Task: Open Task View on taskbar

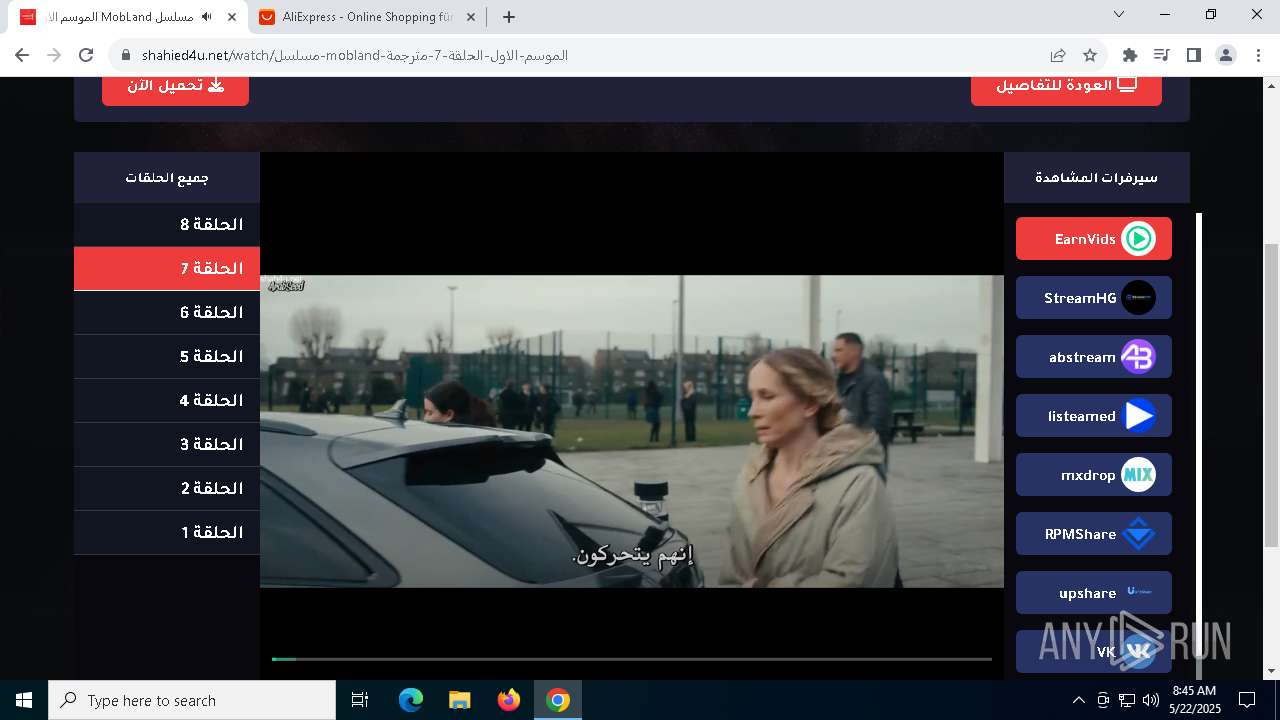Action: click(x=360, y=700)
